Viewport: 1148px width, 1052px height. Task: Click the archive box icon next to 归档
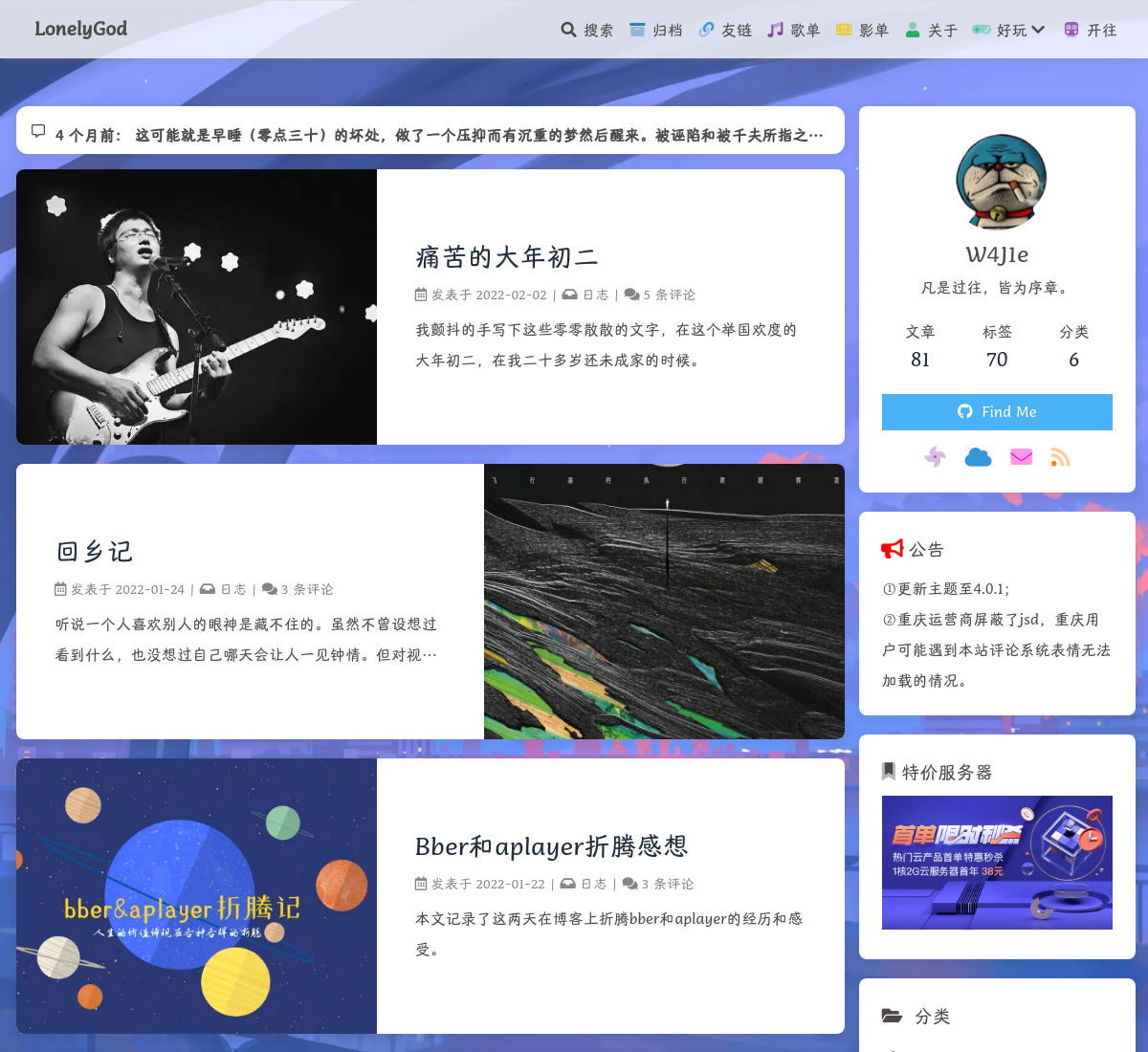(637, 30)
